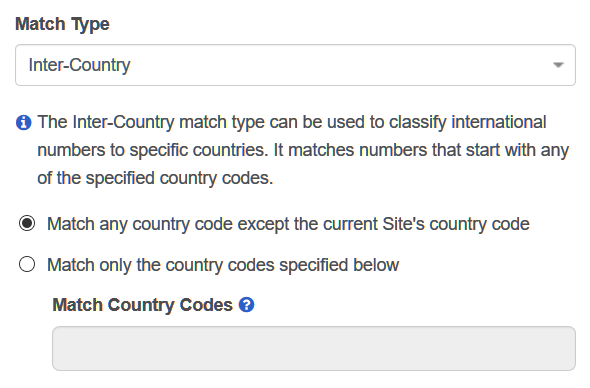Click the word 'Codes' beside the help icon
This screenshot has height=388, width=590.
tap(206, 305)
